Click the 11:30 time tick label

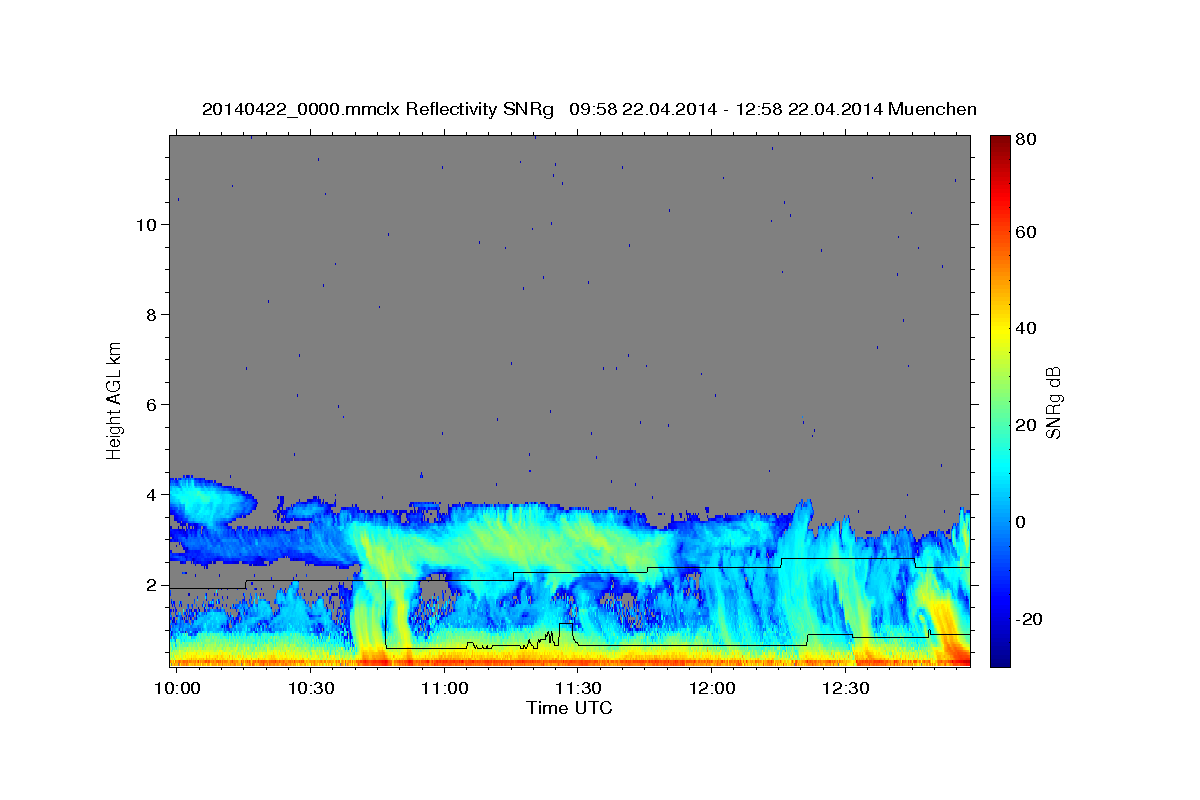pos(578,689)
